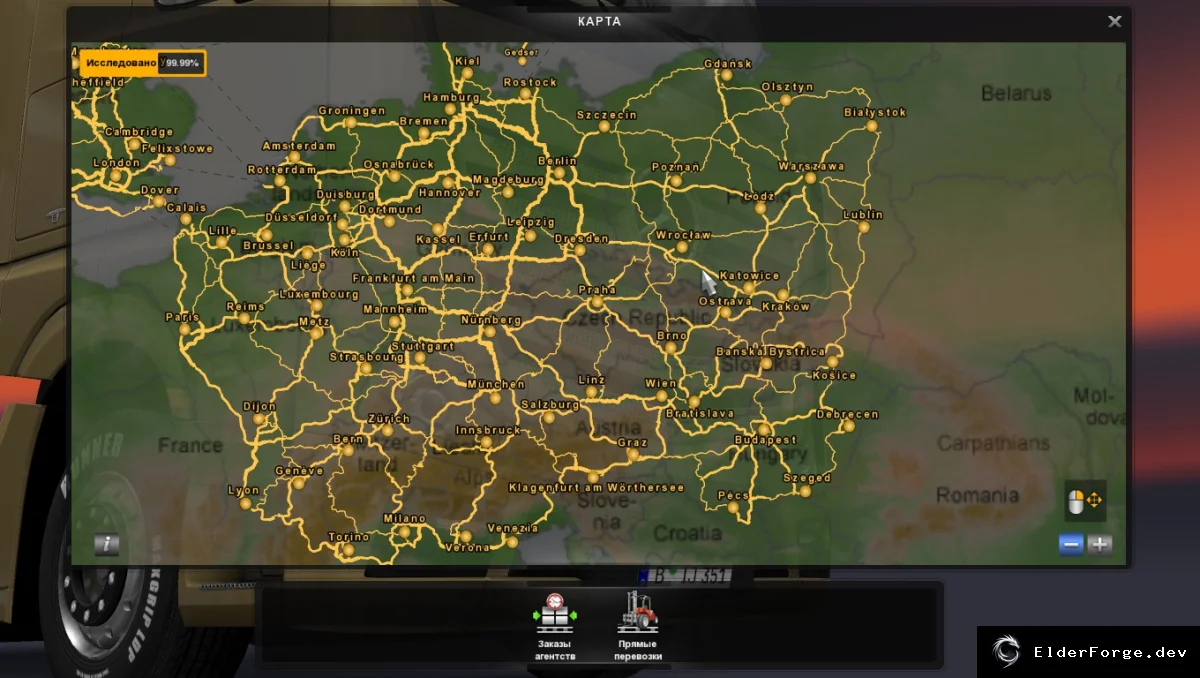Click the London label on the map
The height and width of the screenshot is (678, 1200).
(x=116, y=163)
